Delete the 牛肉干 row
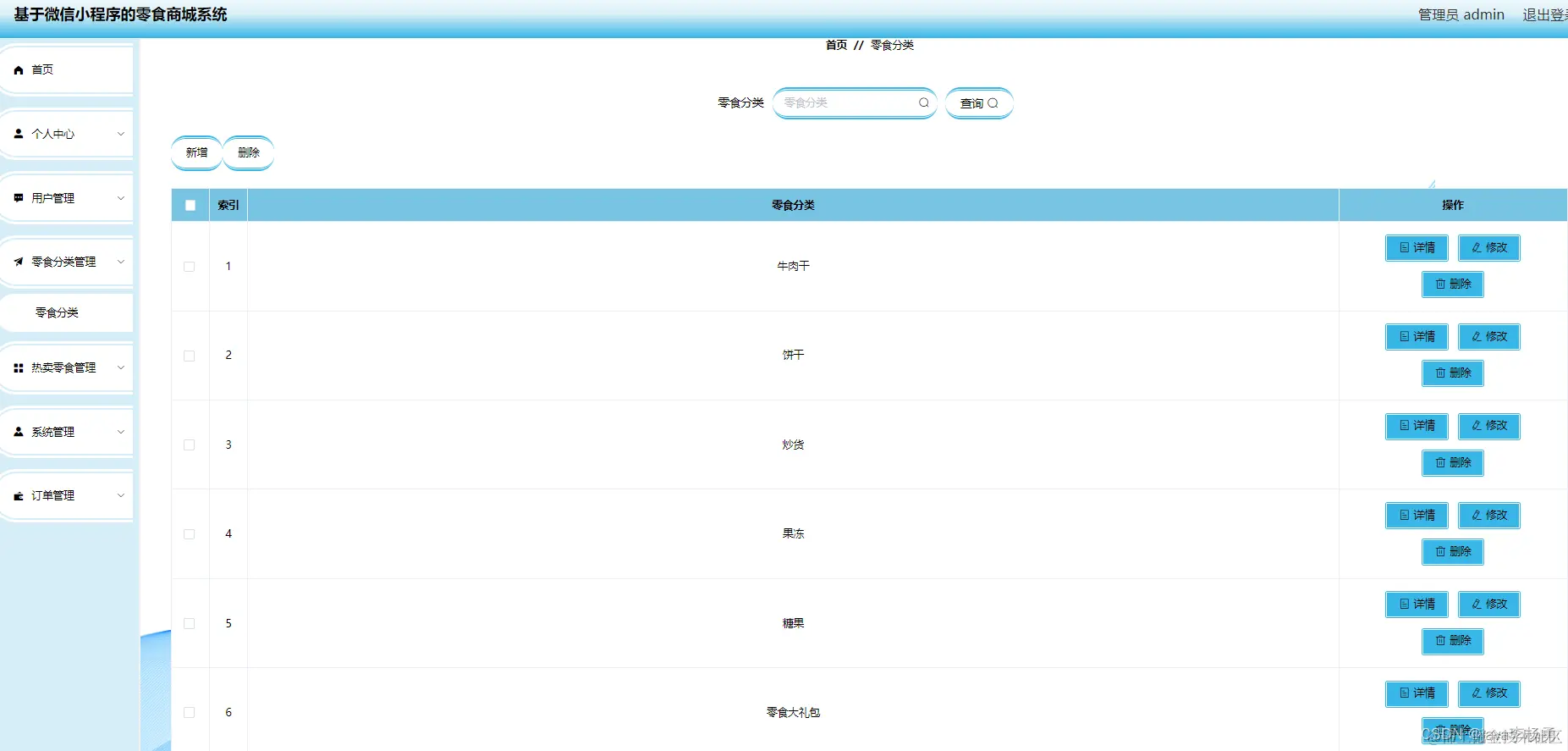The image size is (1568, 751). (1453, 284)
